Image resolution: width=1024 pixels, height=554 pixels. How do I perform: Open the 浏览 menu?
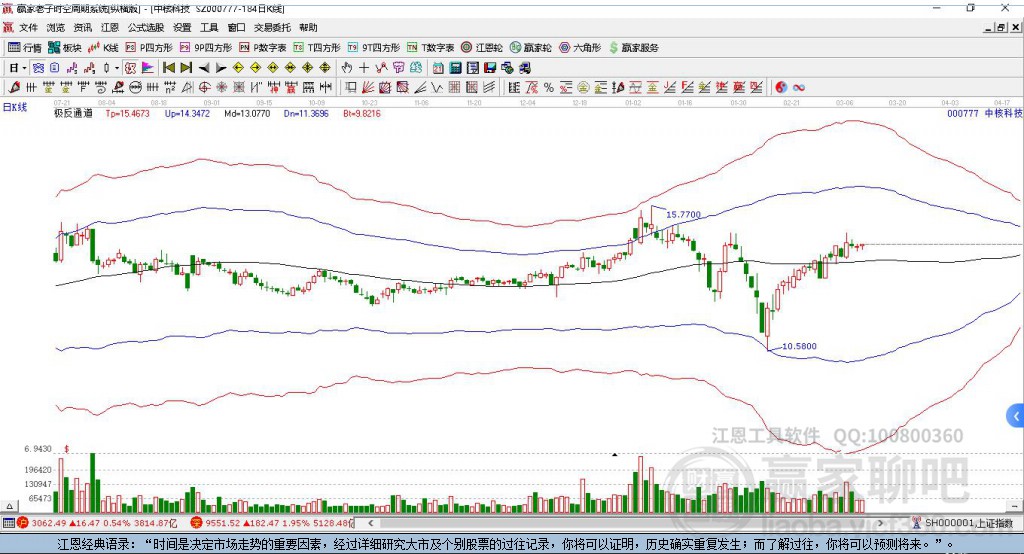tap(56, 27)
